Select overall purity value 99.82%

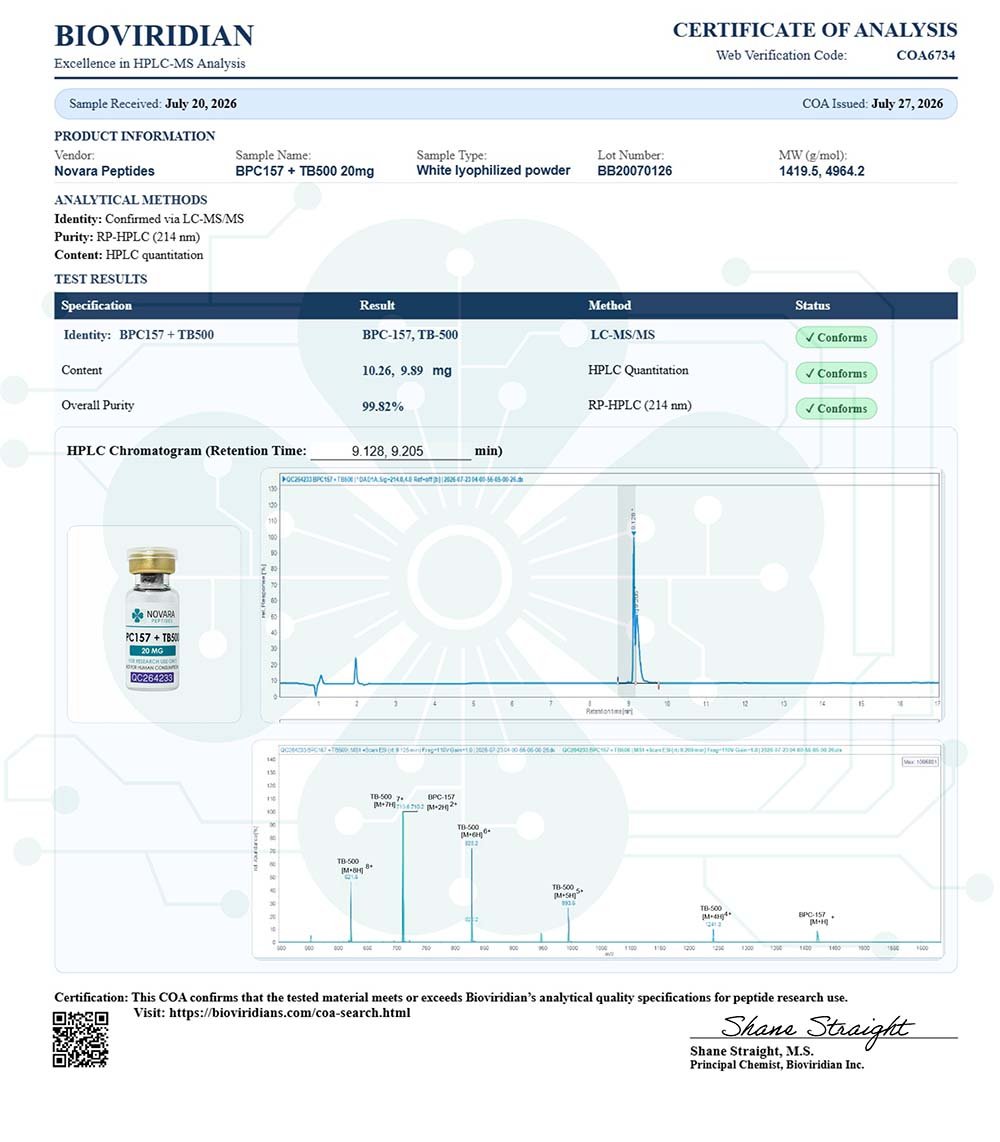point(382,406)
